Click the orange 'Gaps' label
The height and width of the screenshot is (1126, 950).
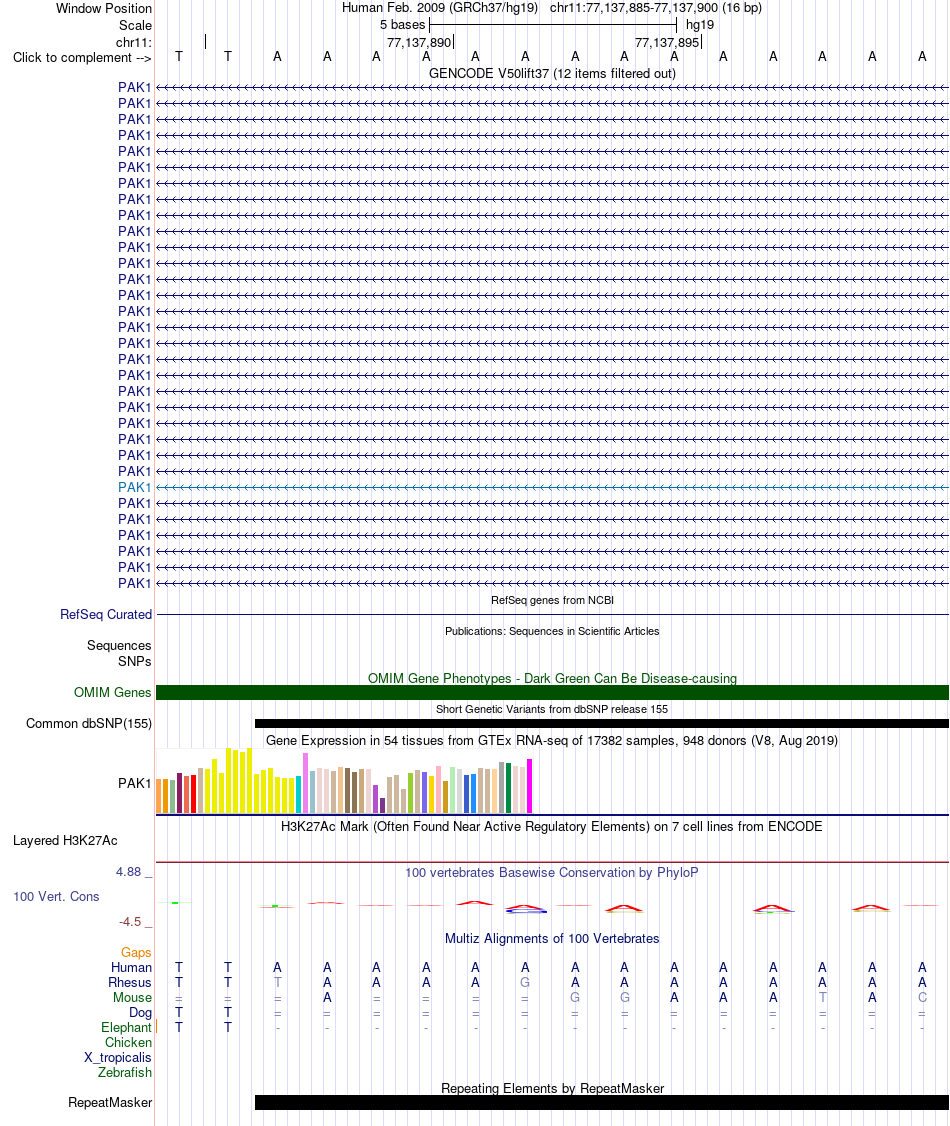pos(136,952)
